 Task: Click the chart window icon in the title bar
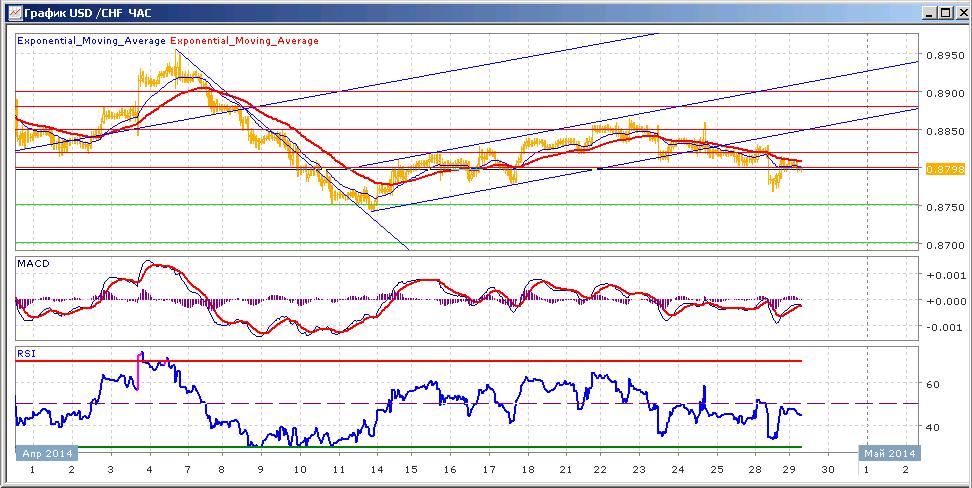[13, 12]
